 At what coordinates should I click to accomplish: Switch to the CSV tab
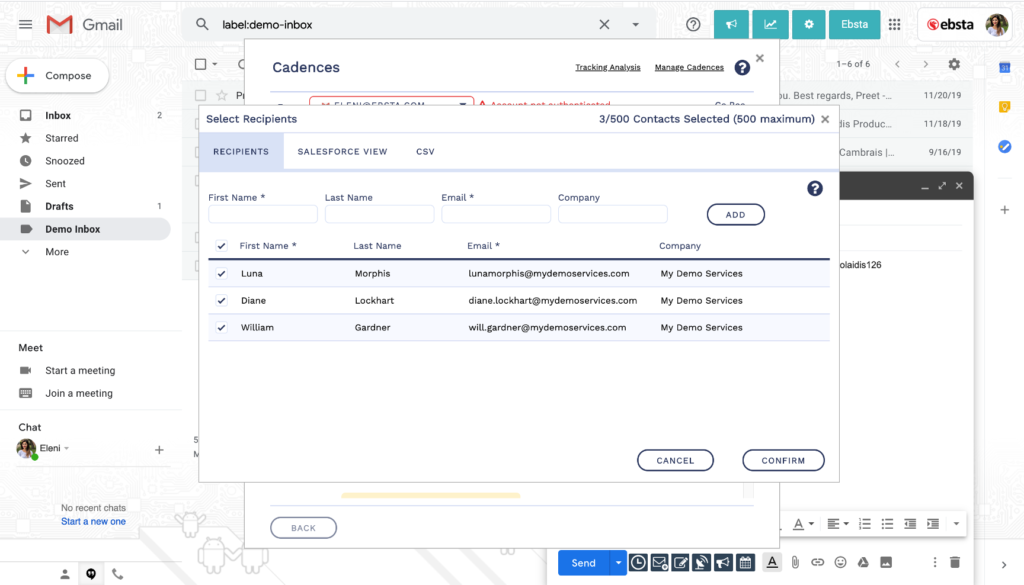point(425,152)
